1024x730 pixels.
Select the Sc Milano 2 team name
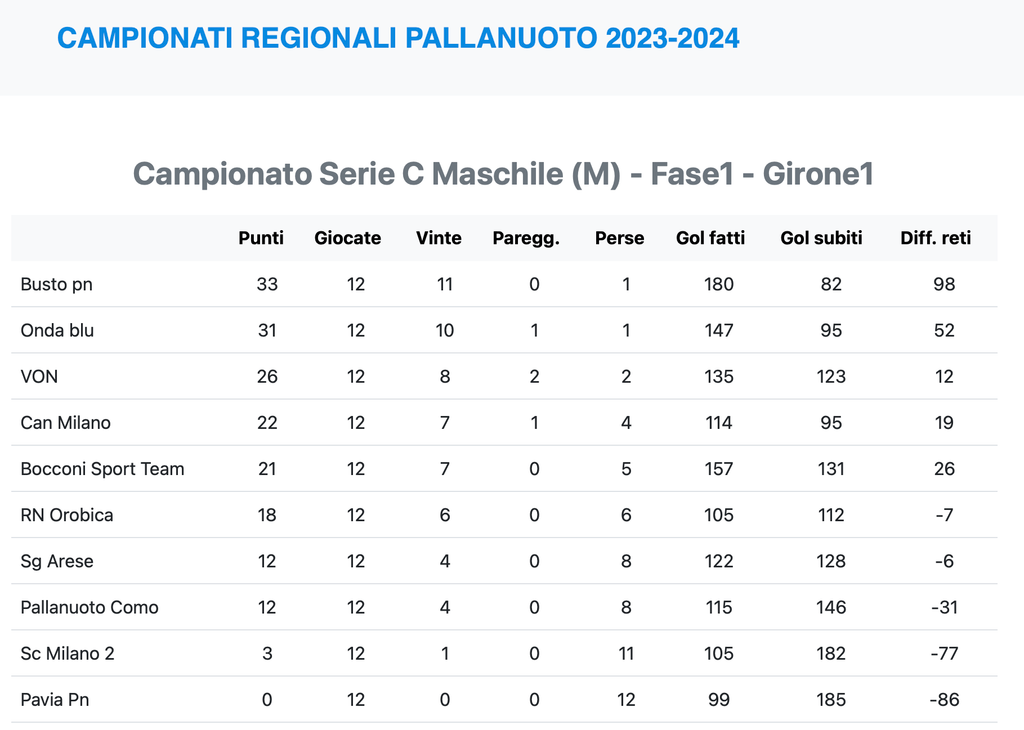coord(68,653)
